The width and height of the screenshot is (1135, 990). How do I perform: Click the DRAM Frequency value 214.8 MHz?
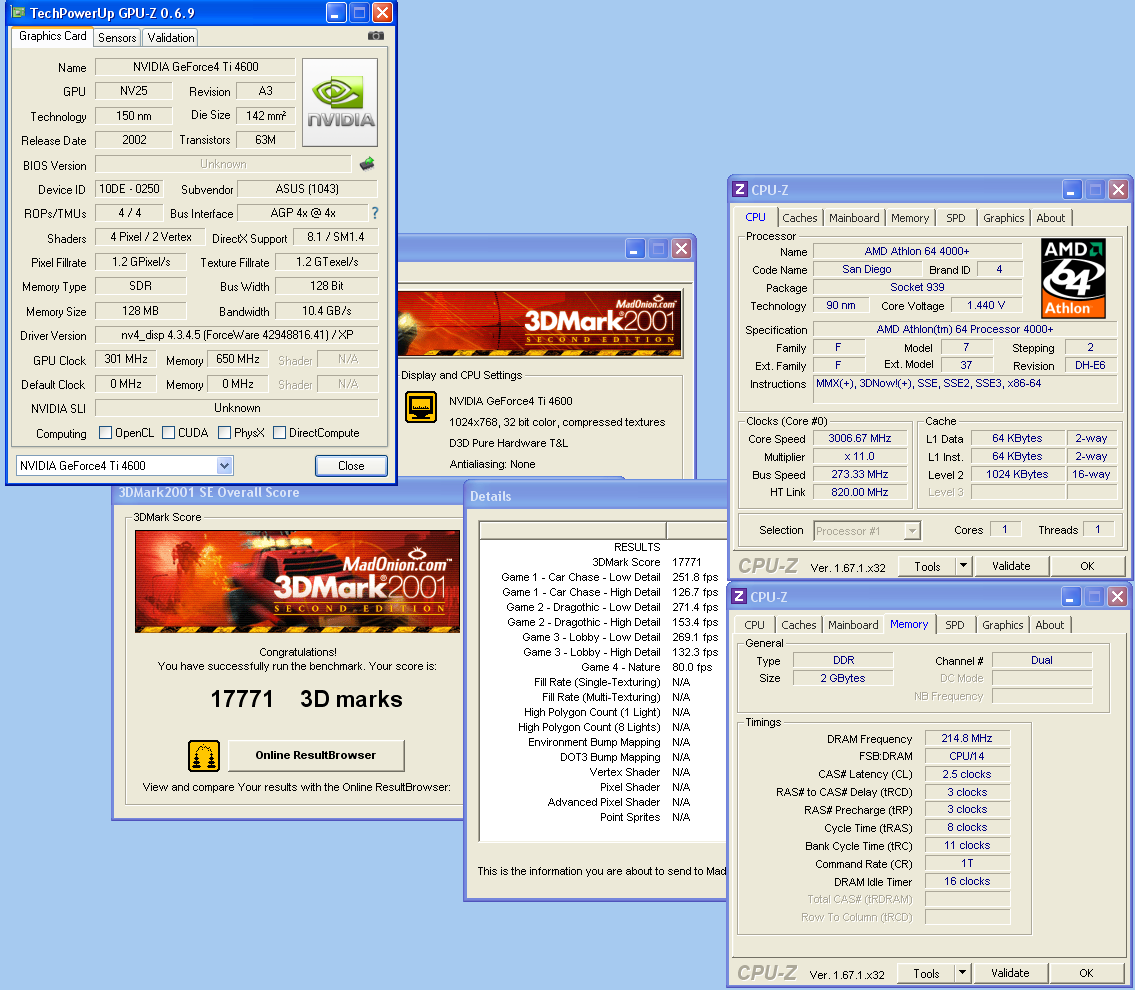pyautogui.click(x=966, y=738)
